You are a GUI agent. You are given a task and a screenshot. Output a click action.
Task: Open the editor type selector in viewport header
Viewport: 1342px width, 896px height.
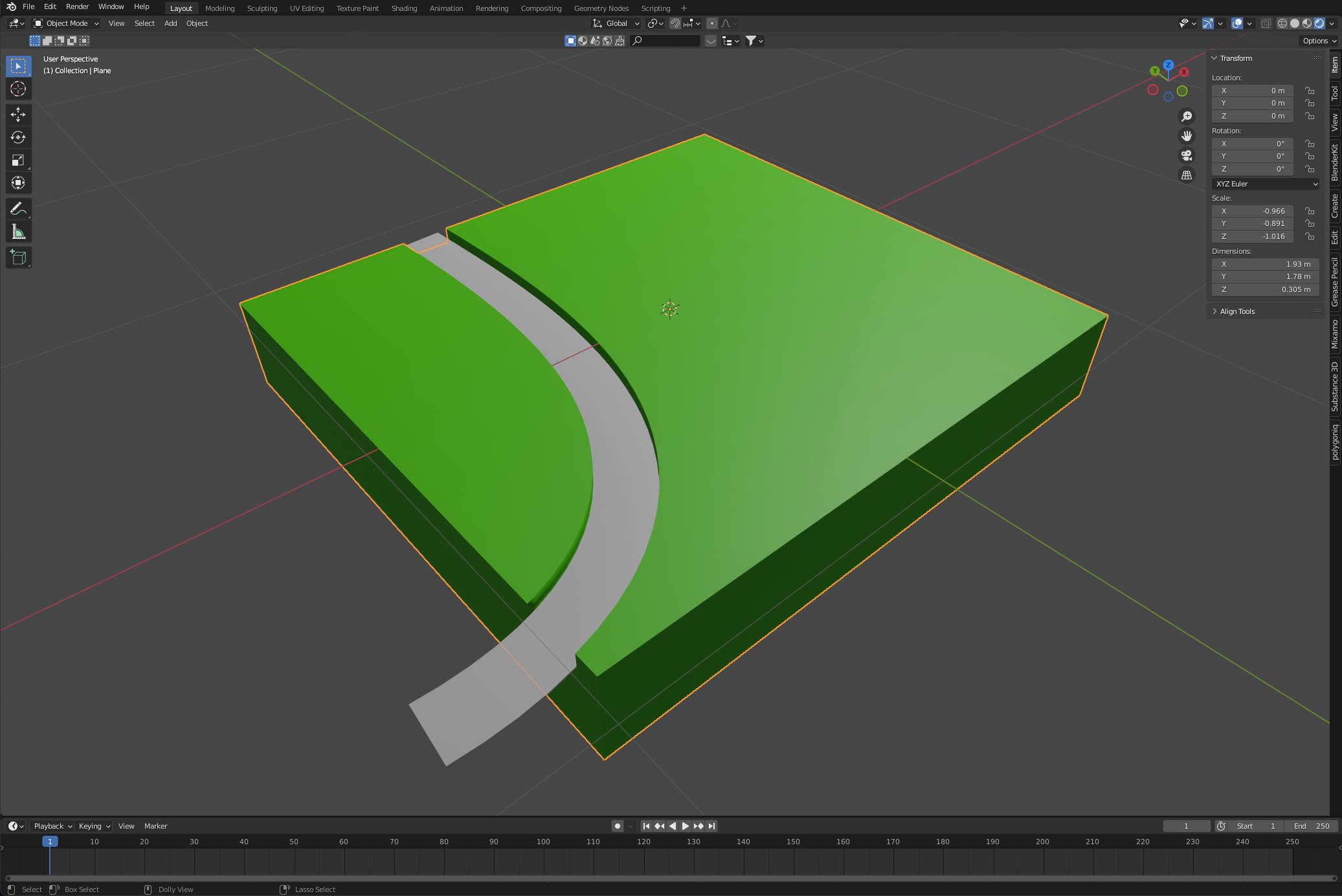17,23
